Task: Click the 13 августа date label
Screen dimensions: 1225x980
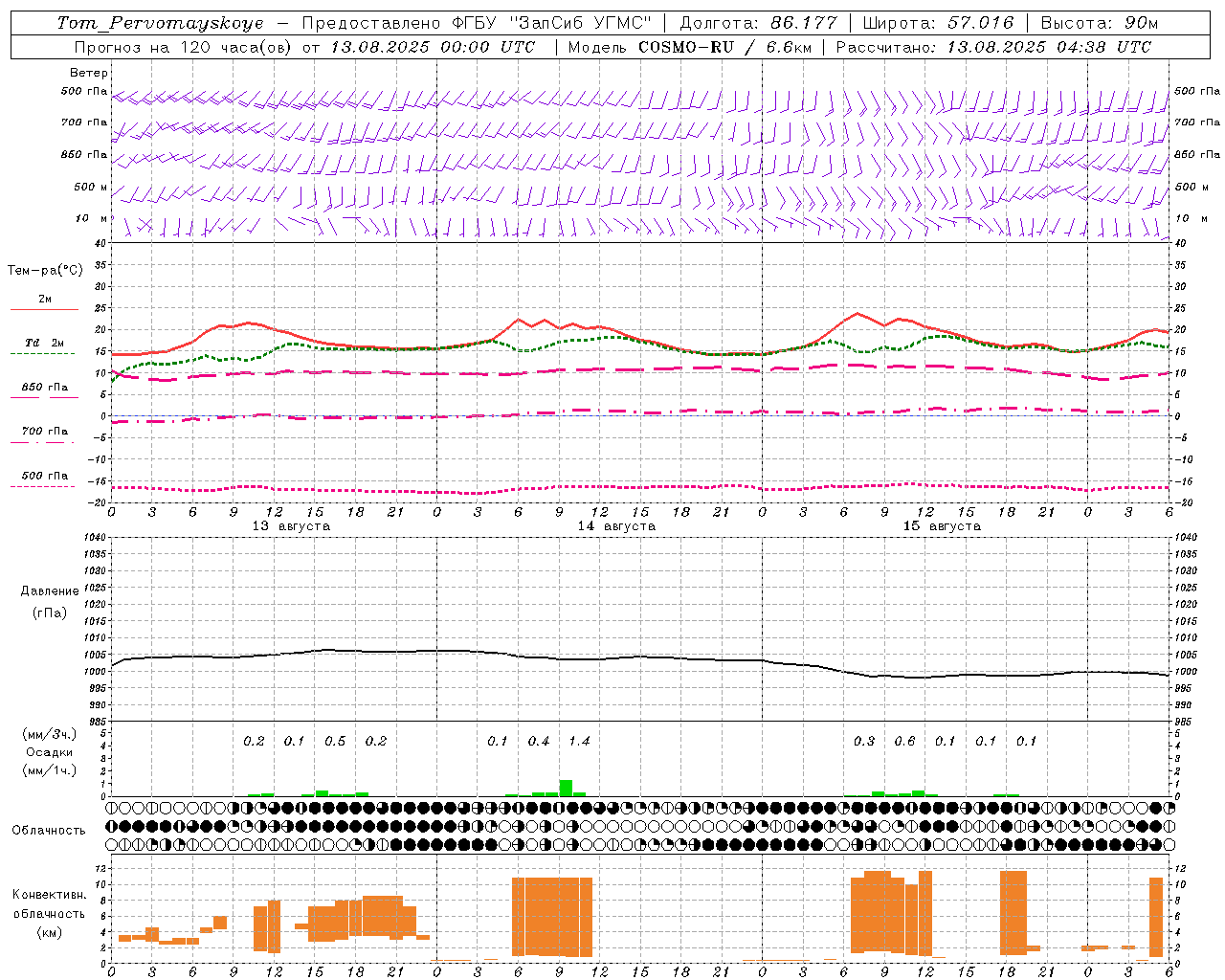Action: click(x=291, y=526)
